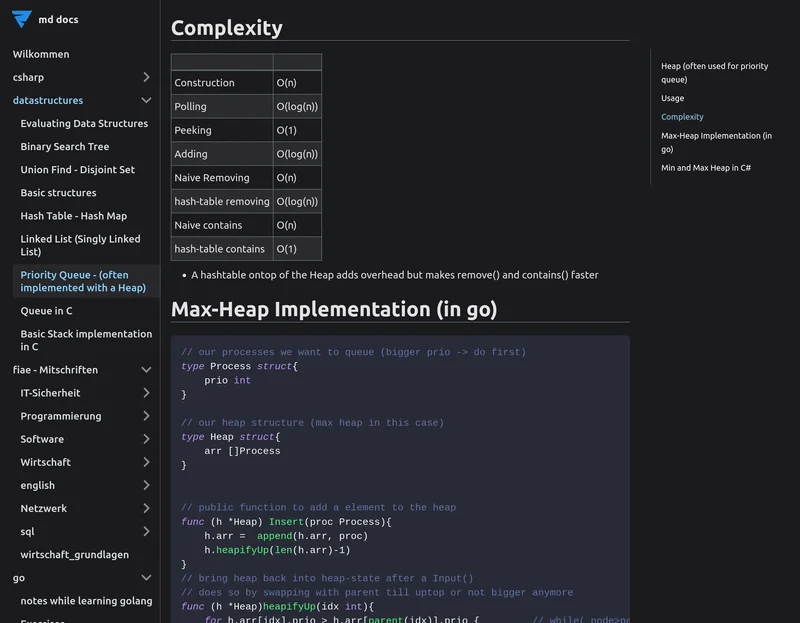
Task: Open Basic Stack implementation in C
Action: tap(86, 340)
